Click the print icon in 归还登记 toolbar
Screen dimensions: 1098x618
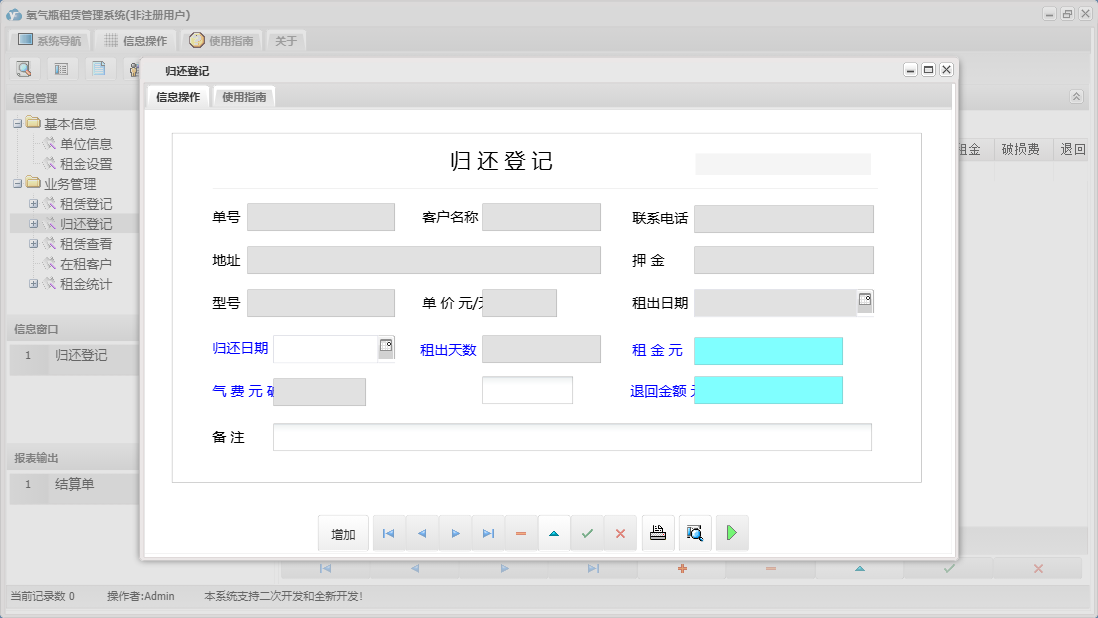658,533
